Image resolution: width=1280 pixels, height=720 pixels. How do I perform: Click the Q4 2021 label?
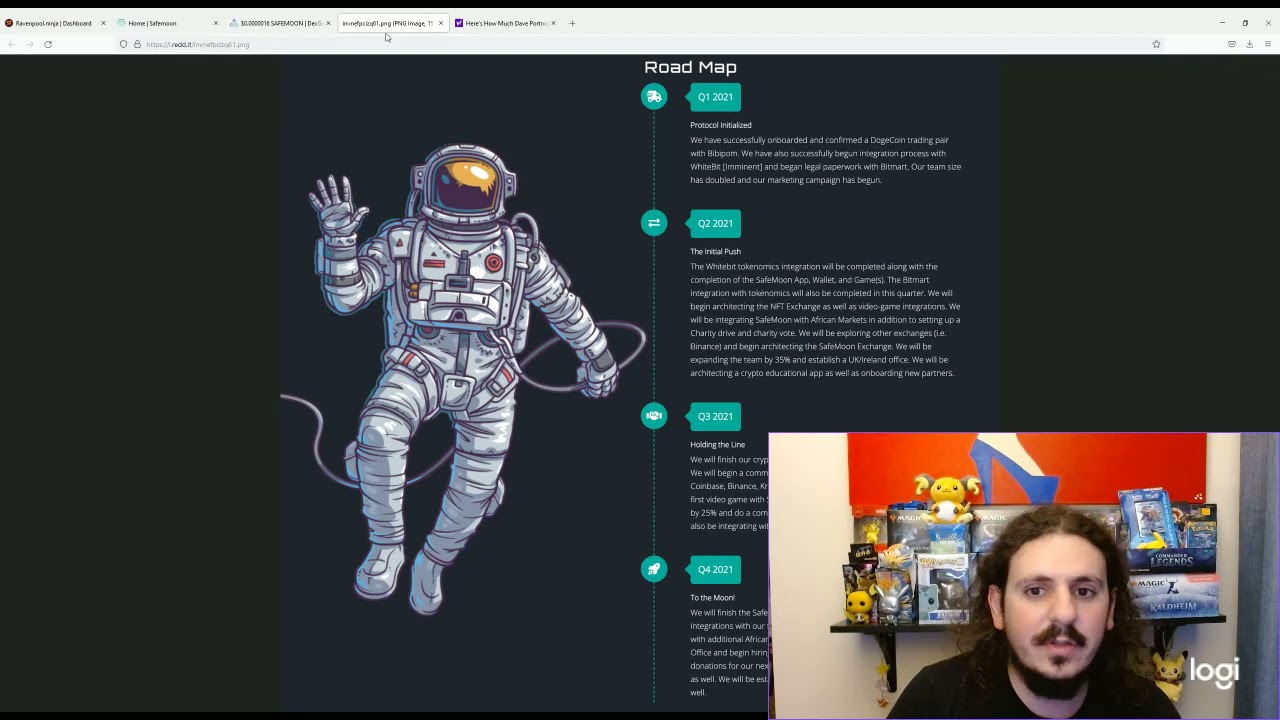click(715, 569)
